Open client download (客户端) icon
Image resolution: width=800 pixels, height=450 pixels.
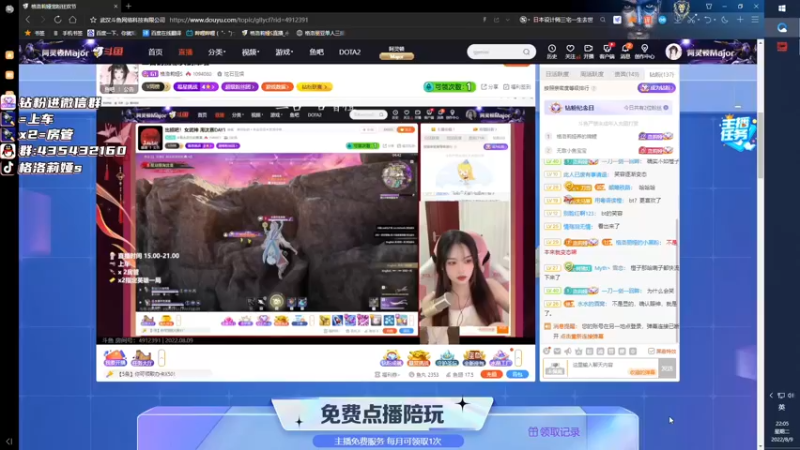[x=607, y=52]
